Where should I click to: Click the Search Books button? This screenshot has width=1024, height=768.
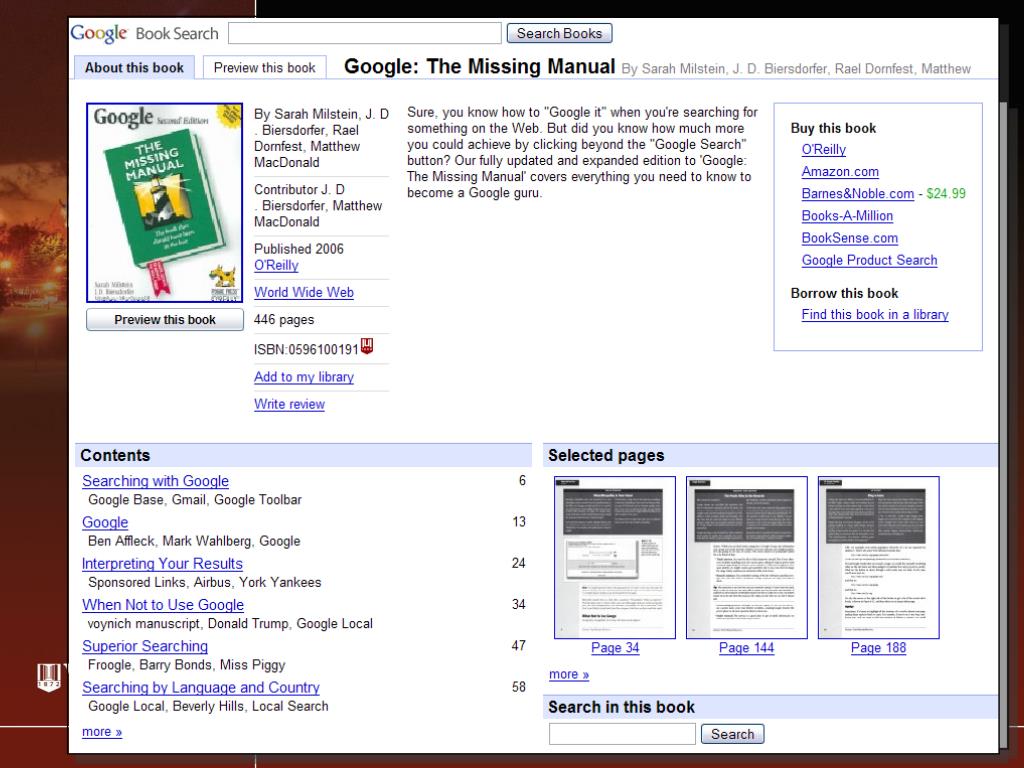coord(560,33)
